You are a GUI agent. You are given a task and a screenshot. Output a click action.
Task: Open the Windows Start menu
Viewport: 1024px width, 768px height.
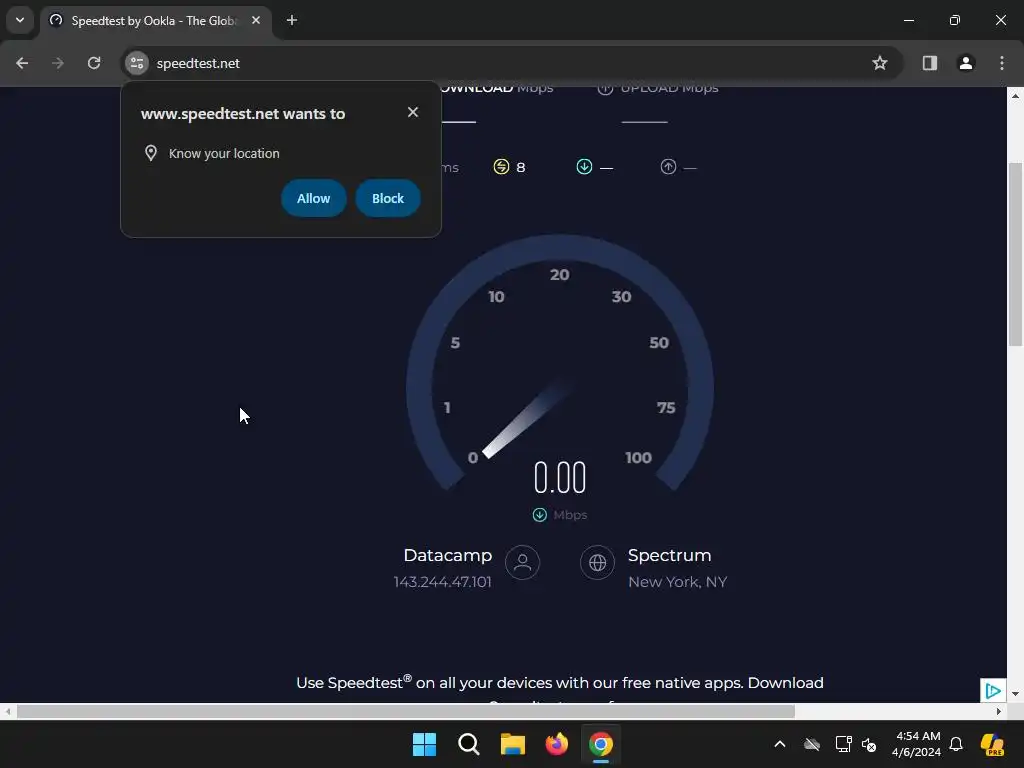pyautogui.click(x=424, y=744)
